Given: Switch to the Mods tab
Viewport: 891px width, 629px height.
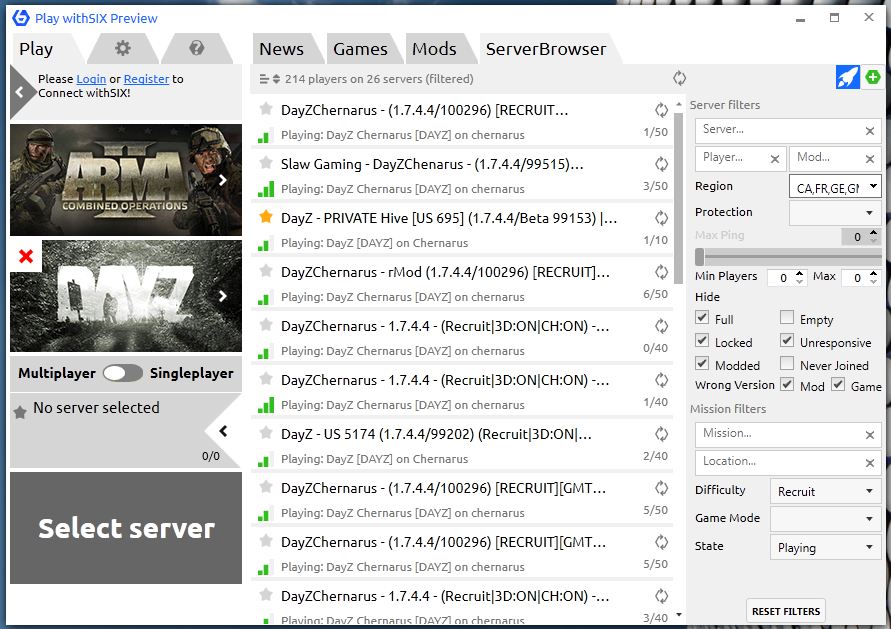Looking at the screenshot, I should (x=434, y=49).
